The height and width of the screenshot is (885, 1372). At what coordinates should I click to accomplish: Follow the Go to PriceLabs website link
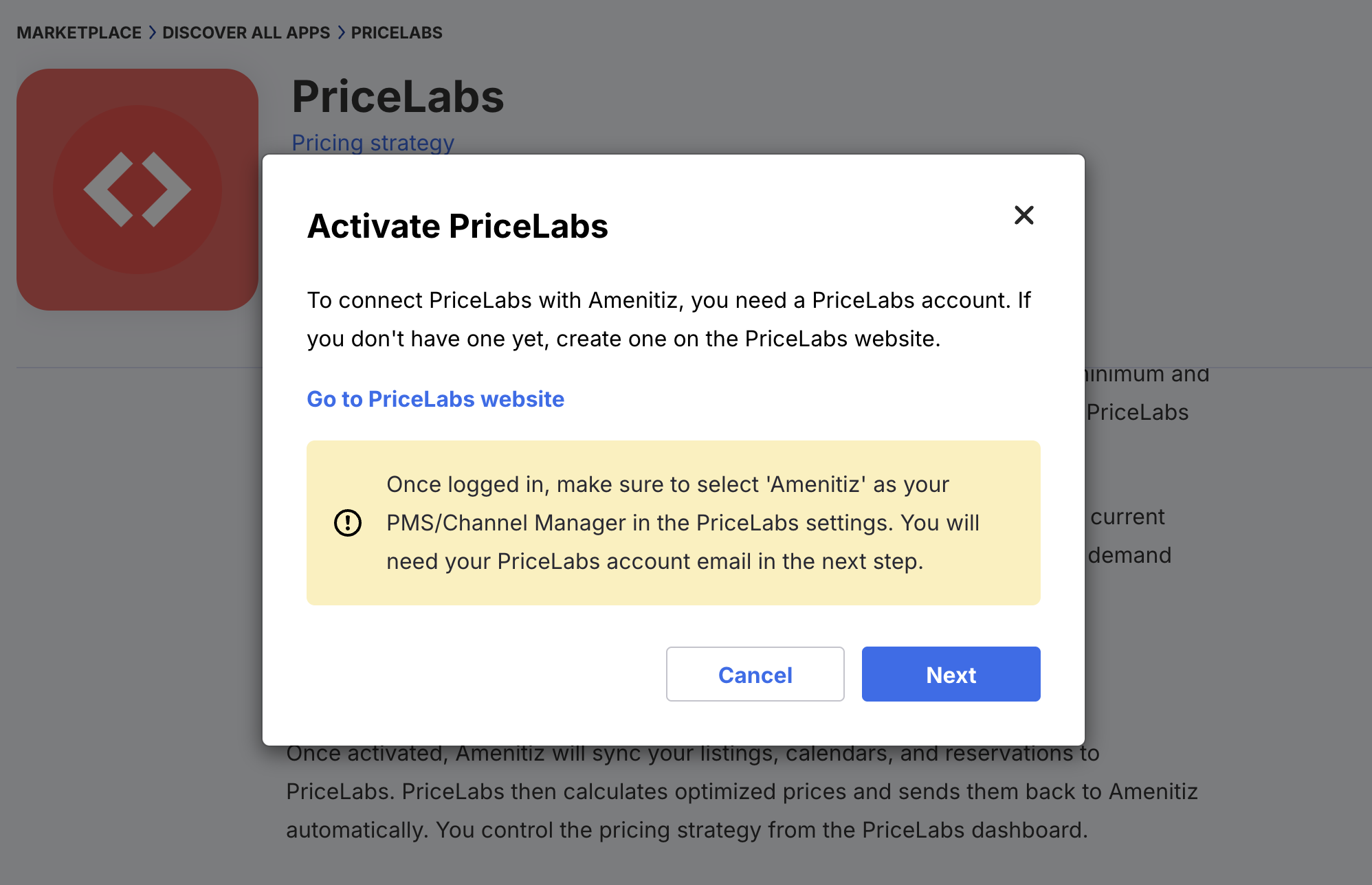pyautogui.click(x=435, y=399)
